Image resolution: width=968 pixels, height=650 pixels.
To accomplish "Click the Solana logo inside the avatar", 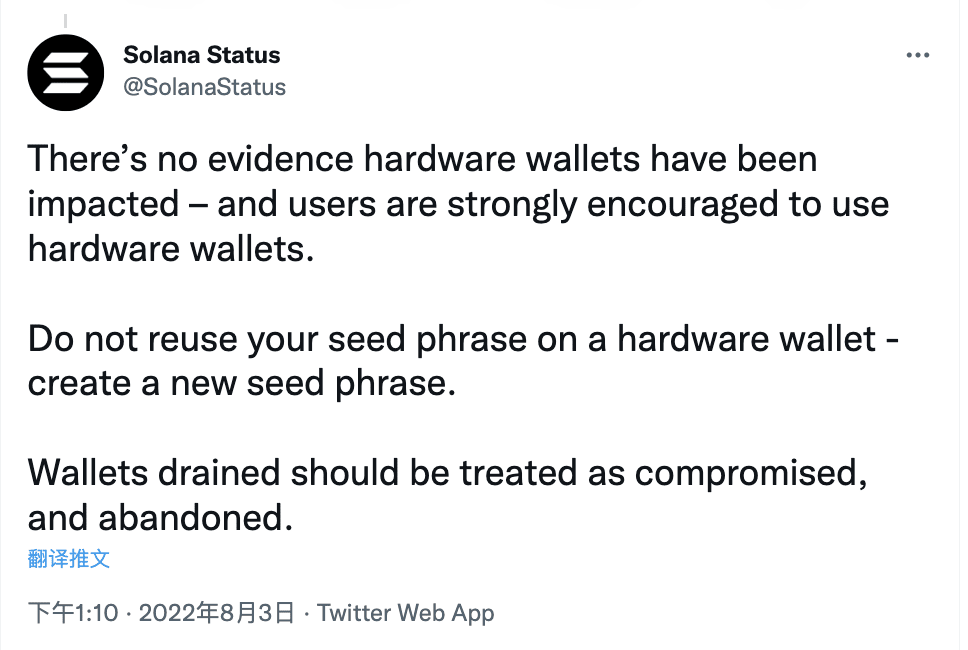I will click(65, 73).
